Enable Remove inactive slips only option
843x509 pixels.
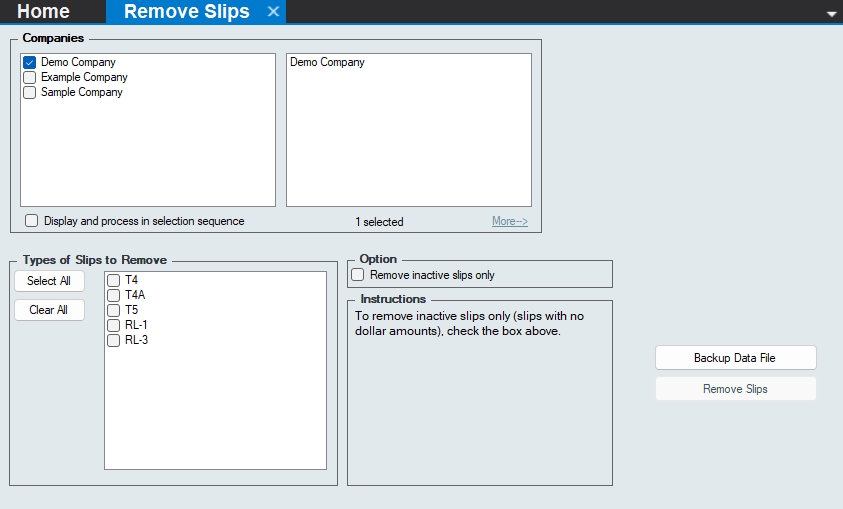tap(358, 275)
